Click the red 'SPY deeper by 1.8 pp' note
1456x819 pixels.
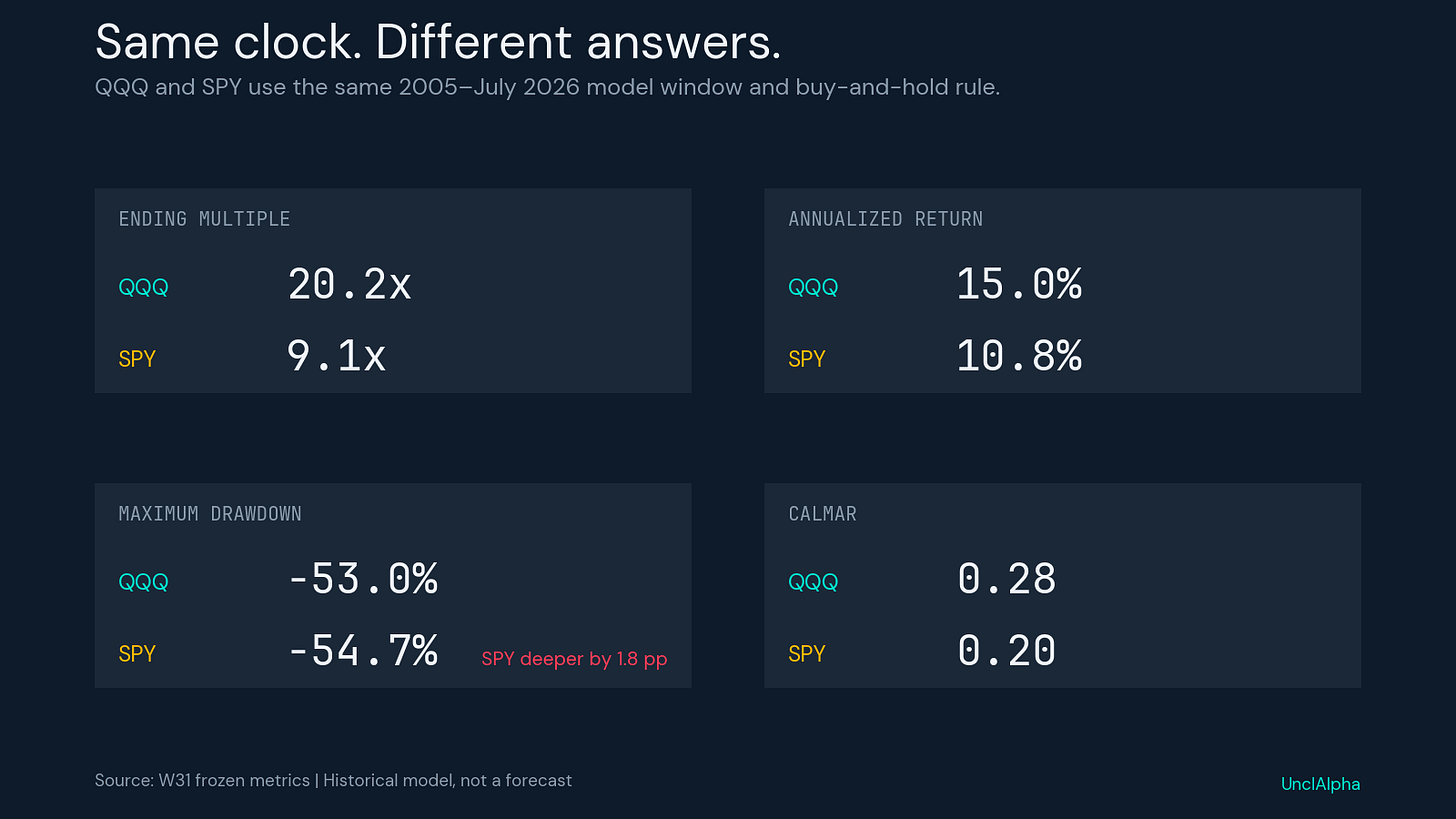point(574,659)
